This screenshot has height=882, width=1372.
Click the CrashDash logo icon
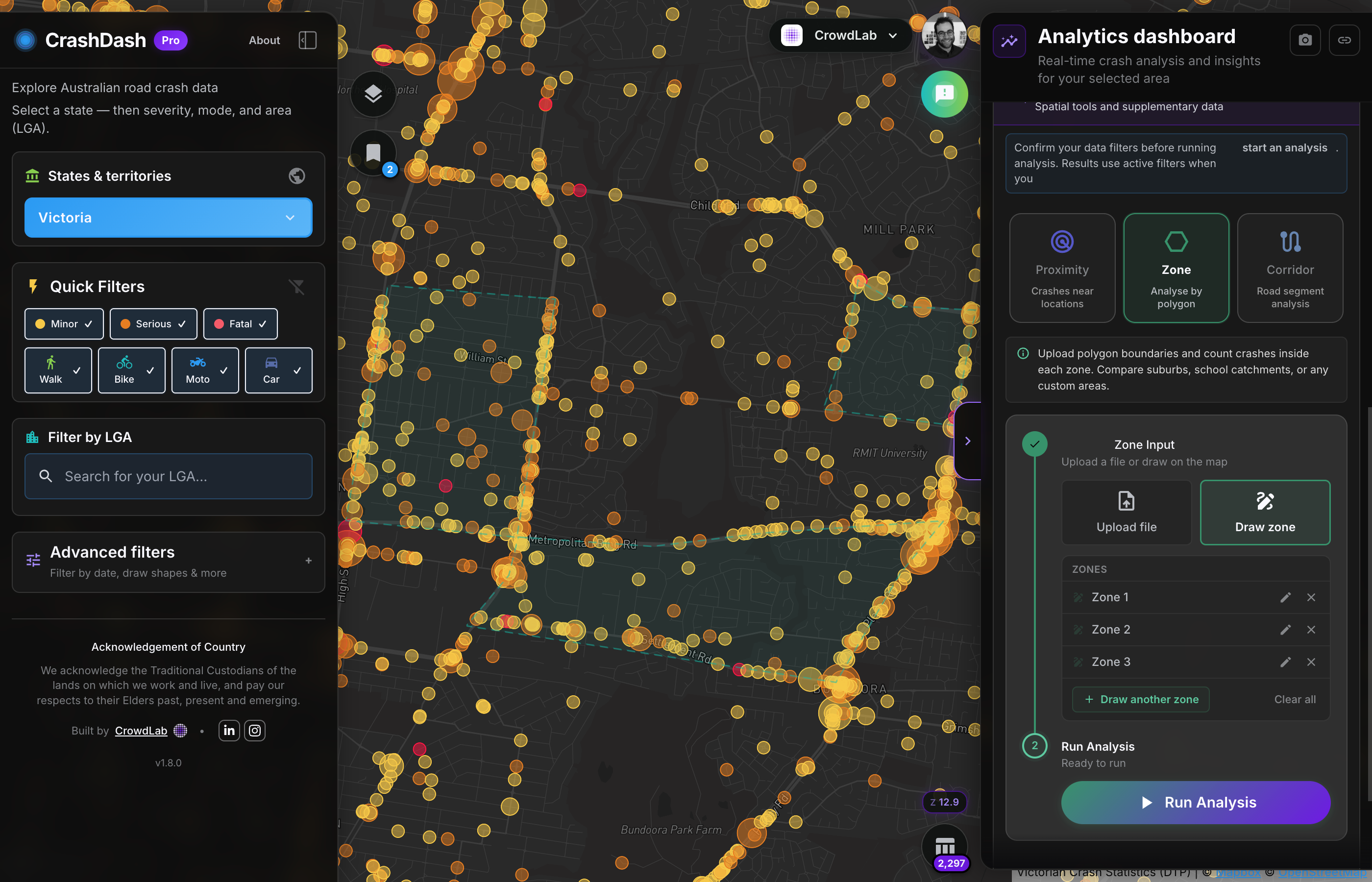point(25,40)
